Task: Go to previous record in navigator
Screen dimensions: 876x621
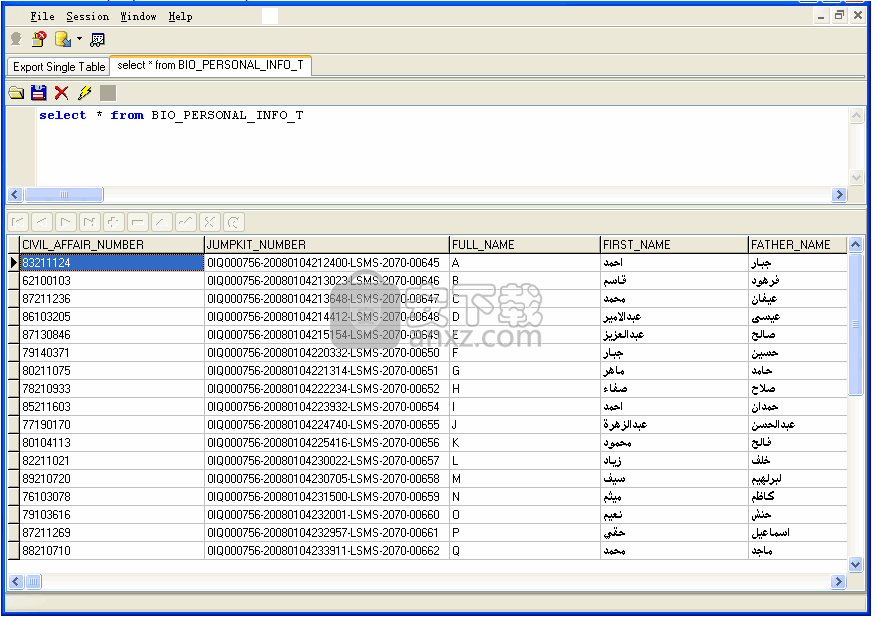Action: [x=42, y=222]
